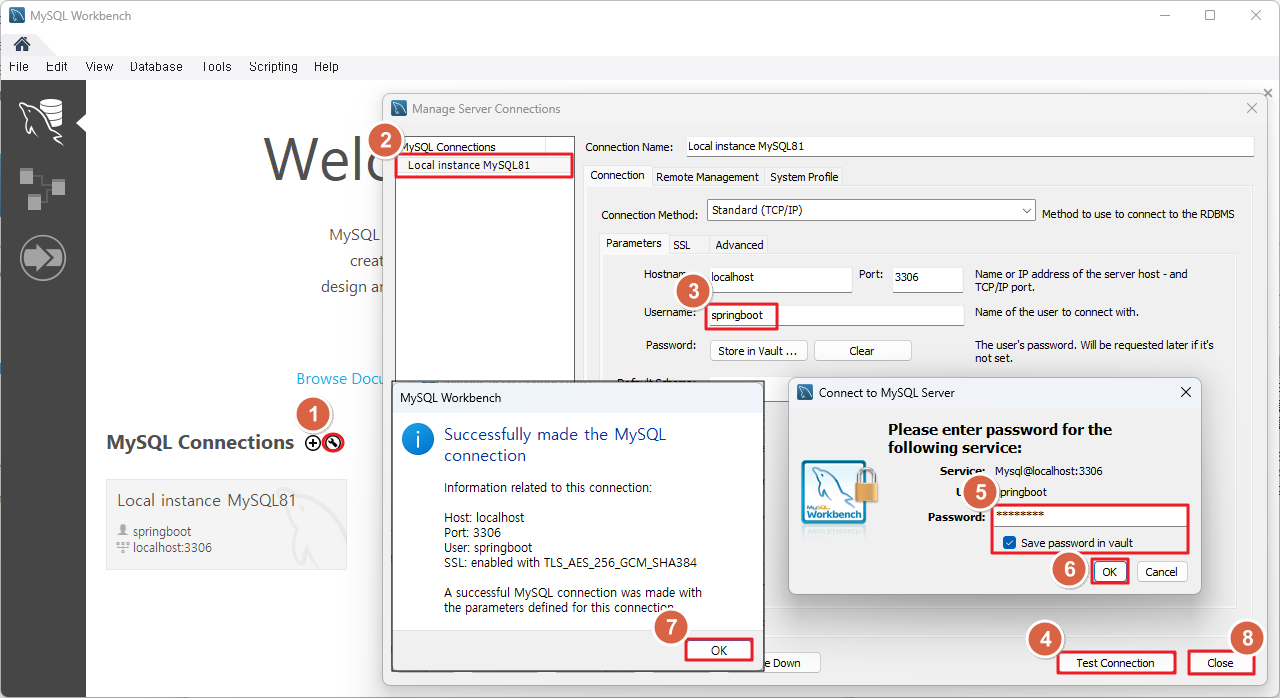Select the SSL sub-tab

(681, 245)
